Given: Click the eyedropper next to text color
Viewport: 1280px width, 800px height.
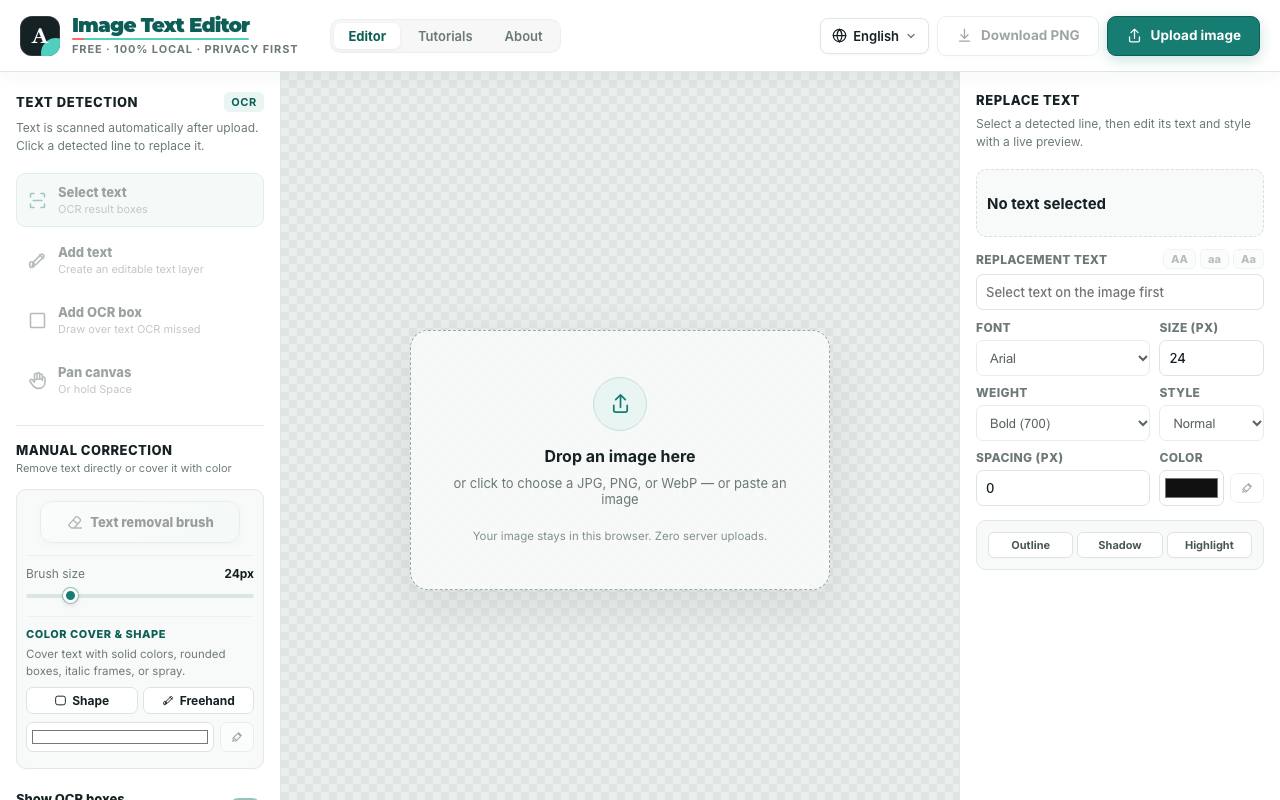Looking at the screenshot, I should pos(1247,488).
